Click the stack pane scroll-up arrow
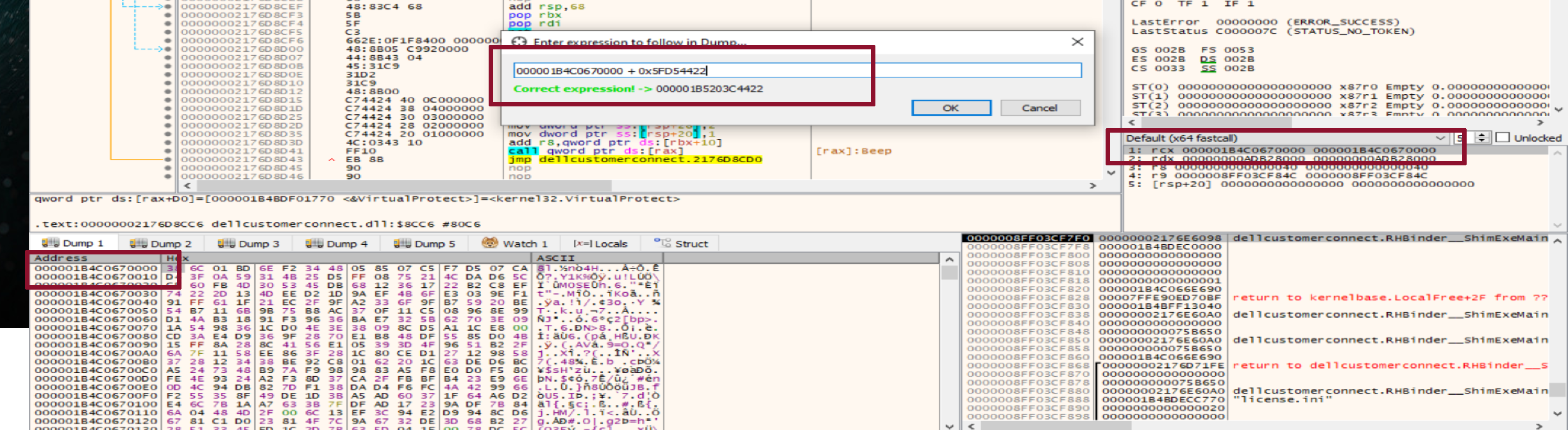The height and width of the screenshot is (430, 1568). (1558, 240)
